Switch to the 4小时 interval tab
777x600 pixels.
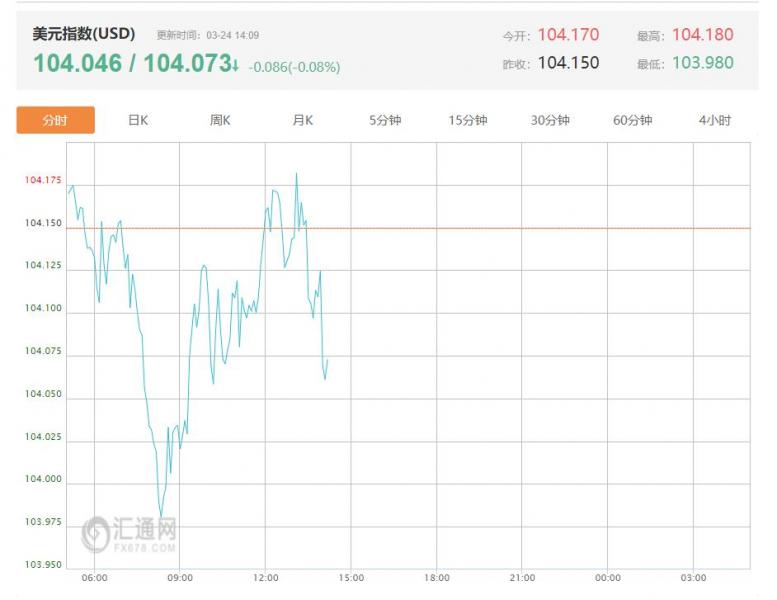coord(715,120)
